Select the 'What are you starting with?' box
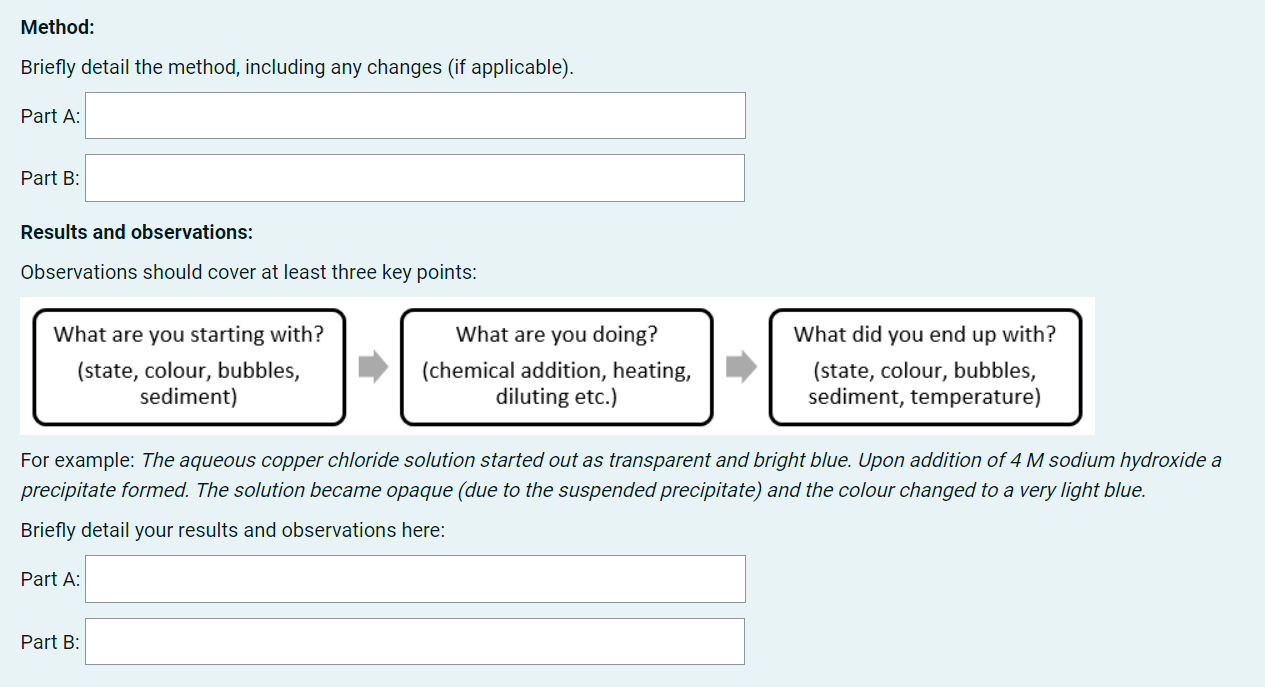This screenshot has height=687, width=1265. coord(189,366)
